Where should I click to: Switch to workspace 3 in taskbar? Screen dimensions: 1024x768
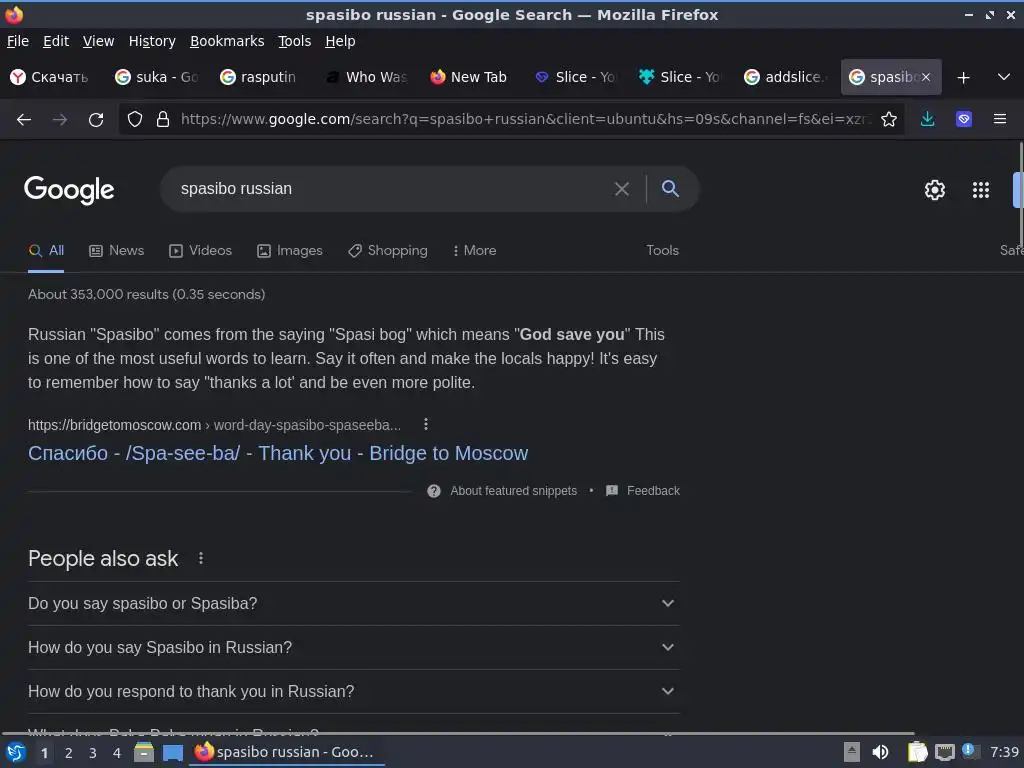[93, 753]
